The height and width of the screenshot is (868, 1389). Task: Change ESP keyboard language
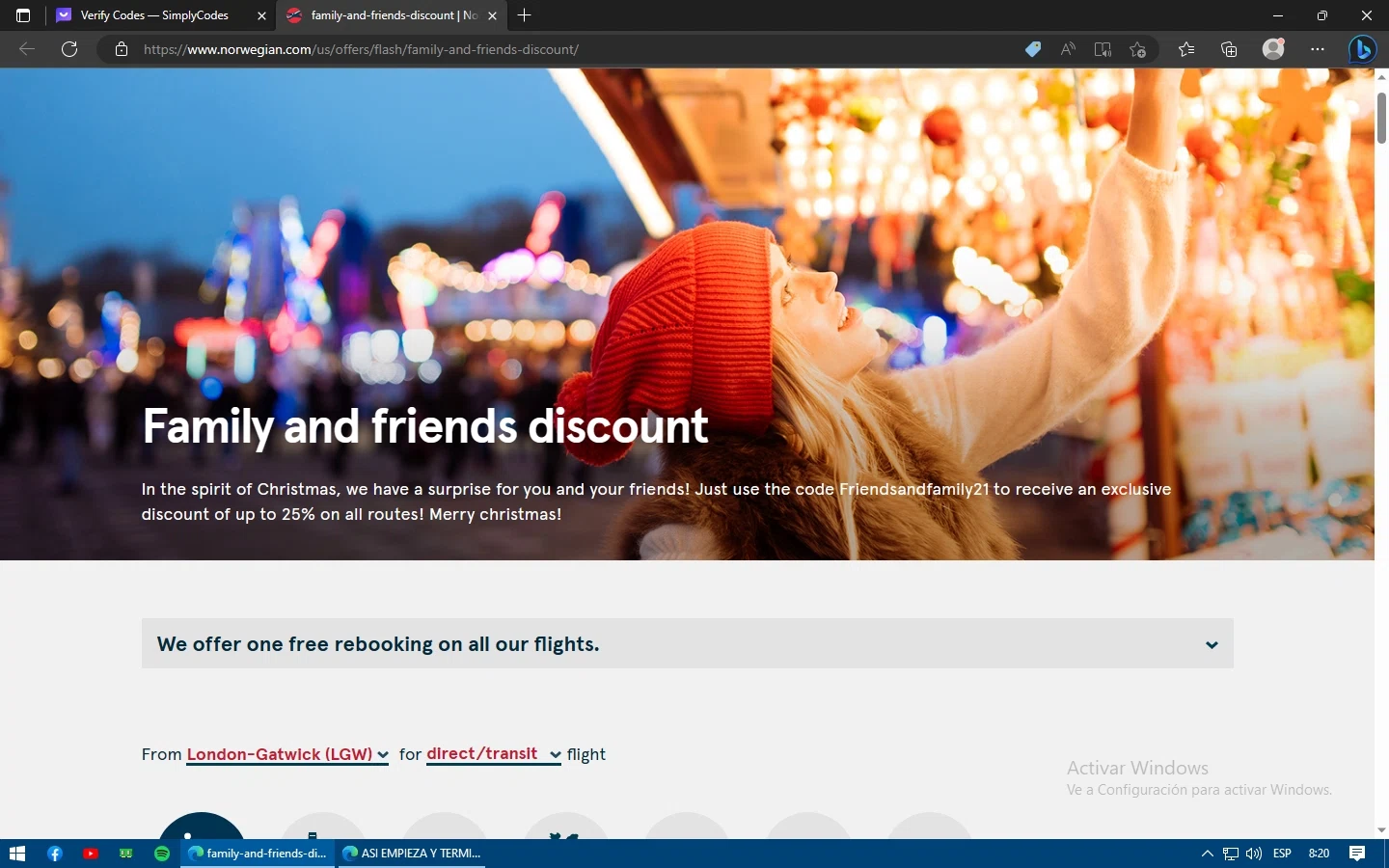point(1283,854)
